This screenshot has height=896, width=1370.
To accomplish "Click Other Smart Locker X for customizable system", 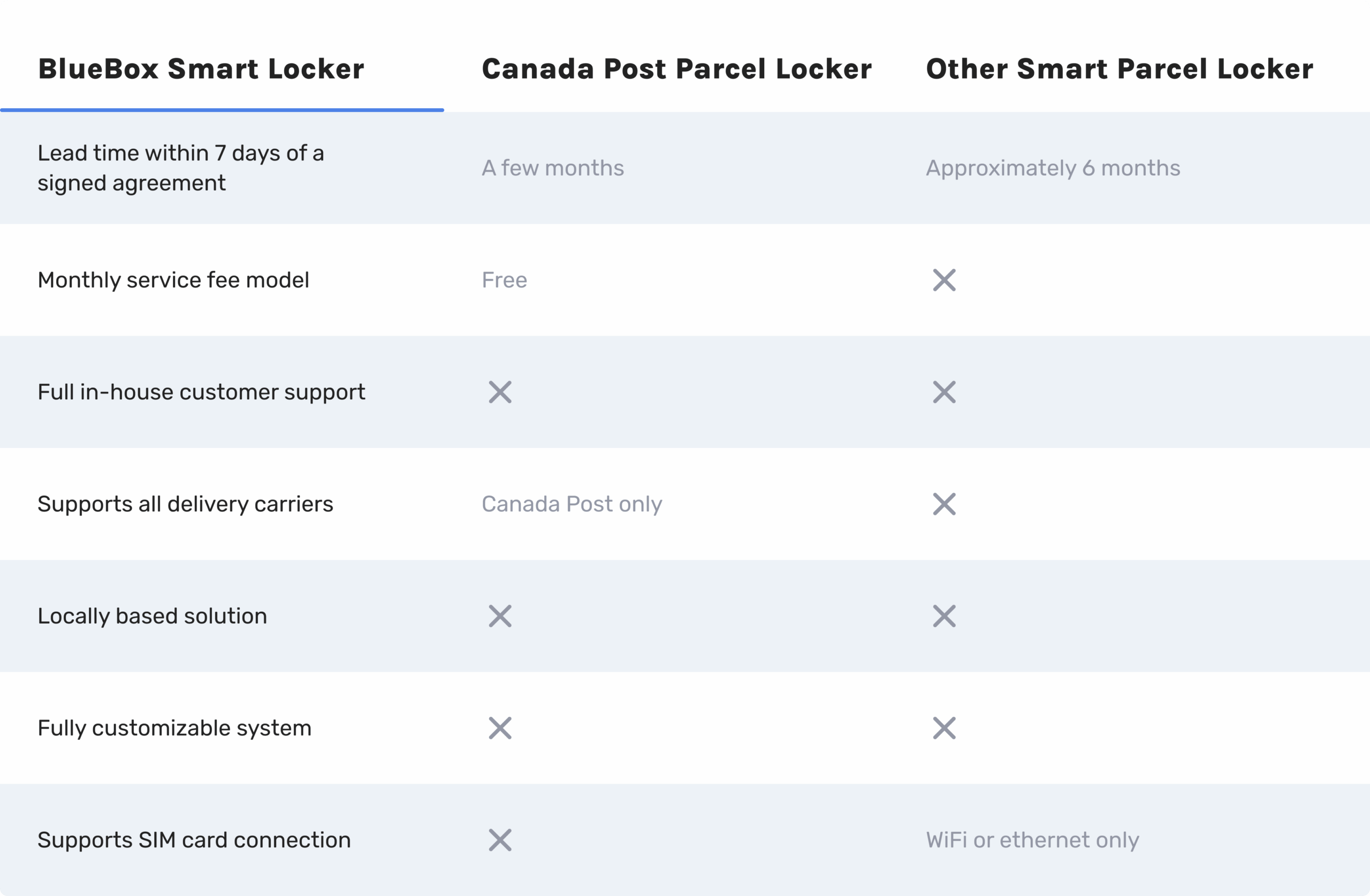I will [x=944, y=728].
